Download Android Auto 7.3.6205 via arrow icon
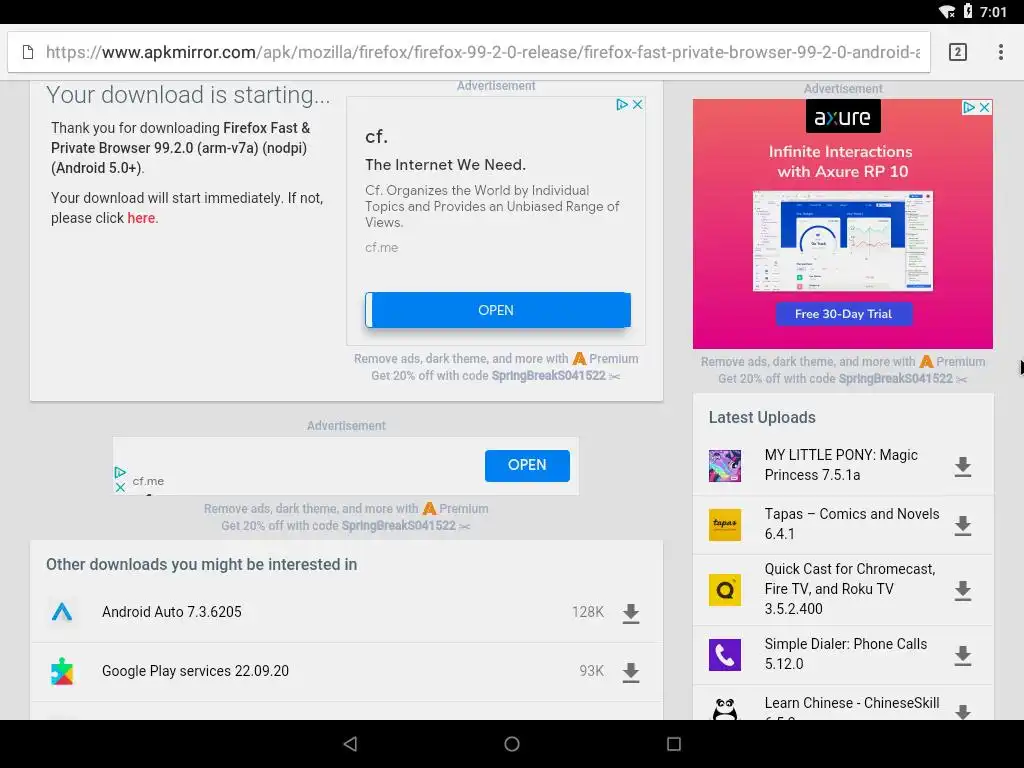The height and width of the screenshot is (768, 1024). pyautogui.click(x=630, y=613)
